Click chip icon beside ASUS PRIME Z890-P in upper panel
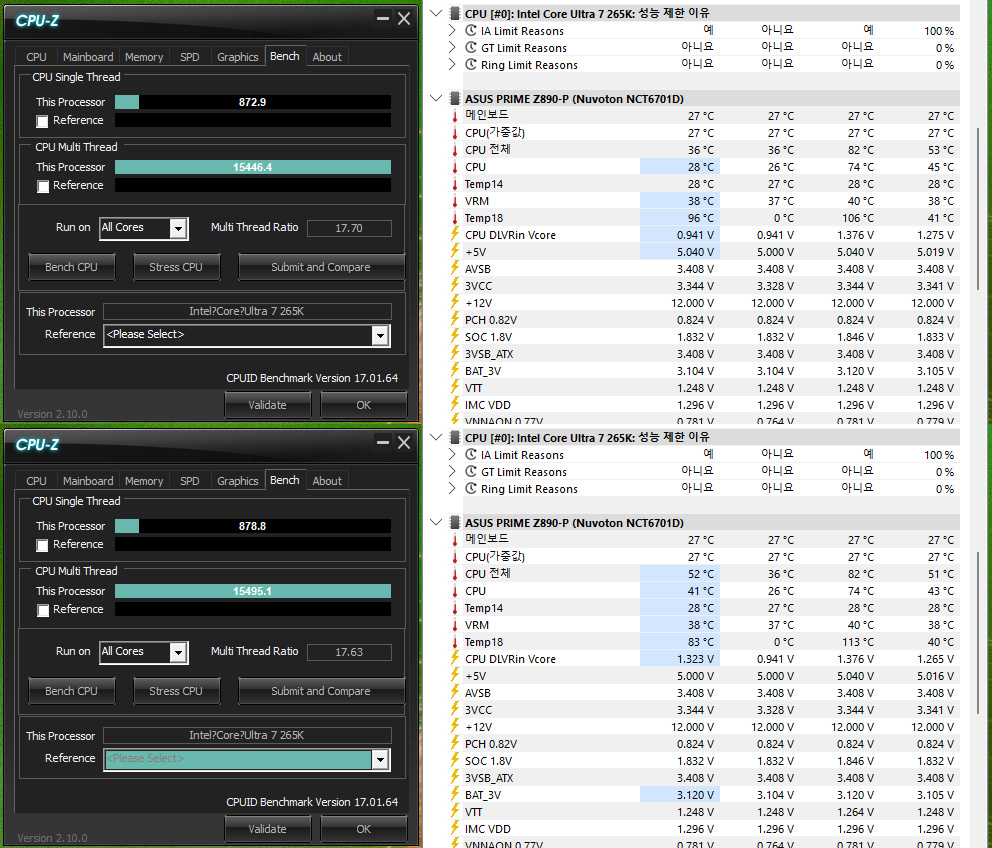 click(x=454, y=99)
